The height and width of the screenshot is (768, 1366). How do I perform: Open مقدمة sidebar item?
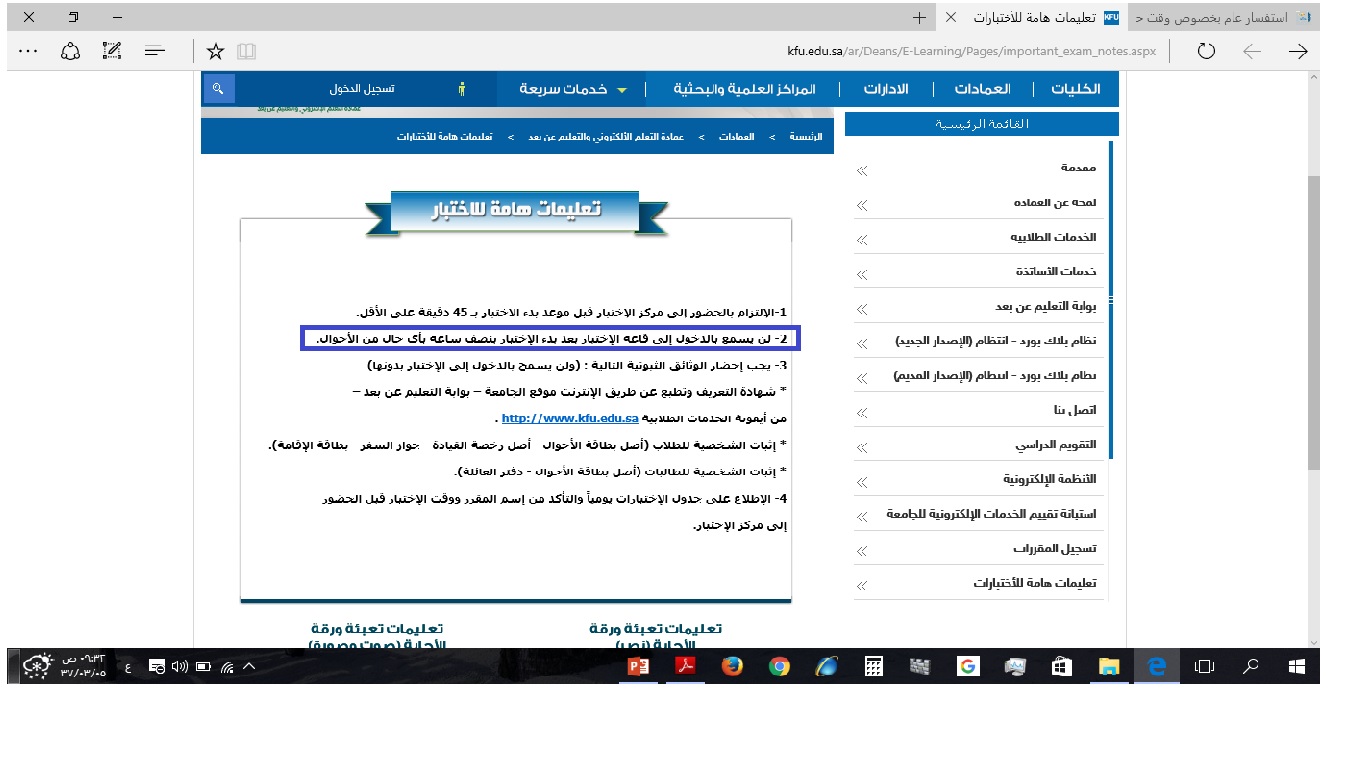click(1079, 168)
